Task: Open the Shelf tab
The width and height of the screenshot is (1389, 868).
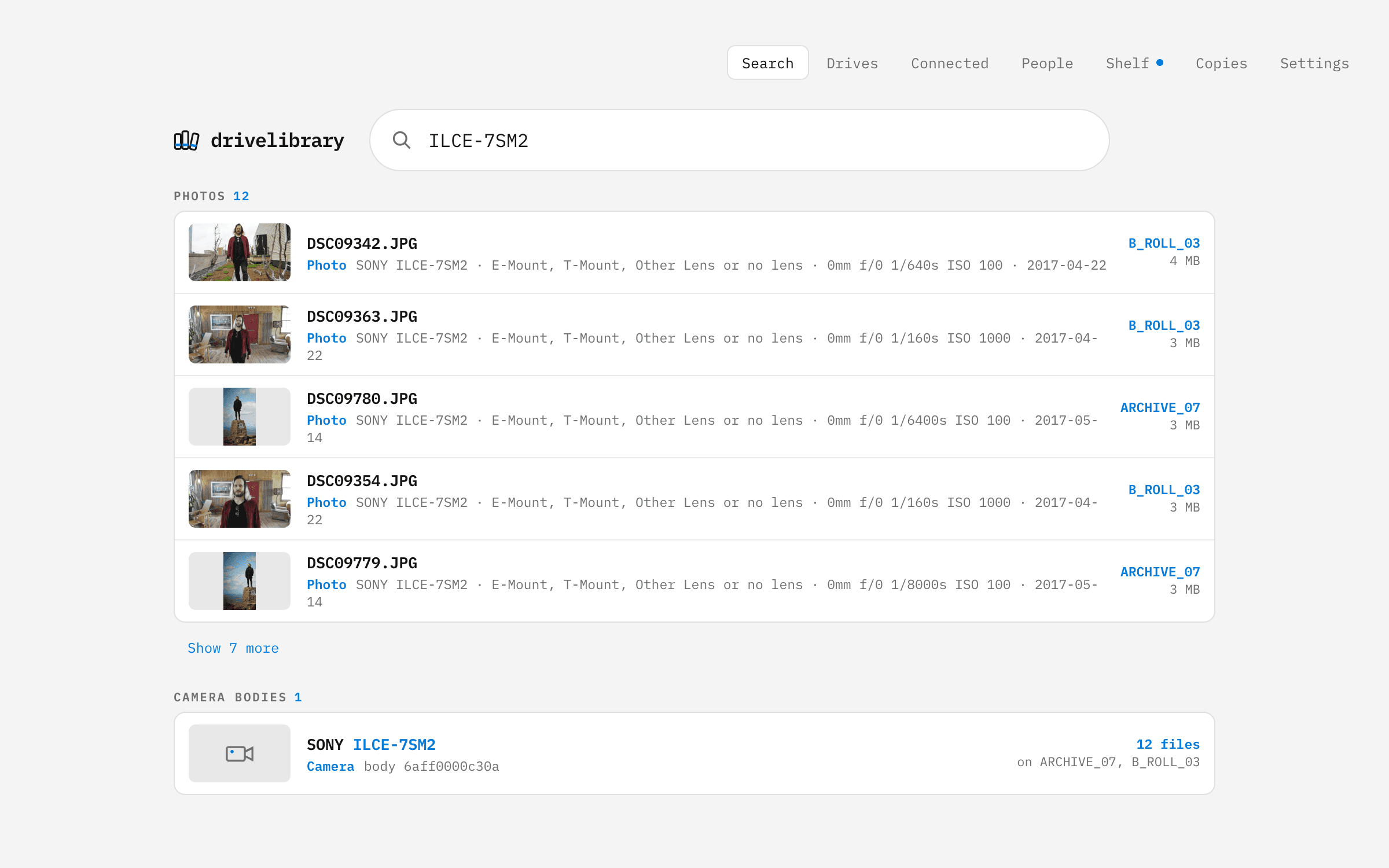Action: [x=1127, y=63]
